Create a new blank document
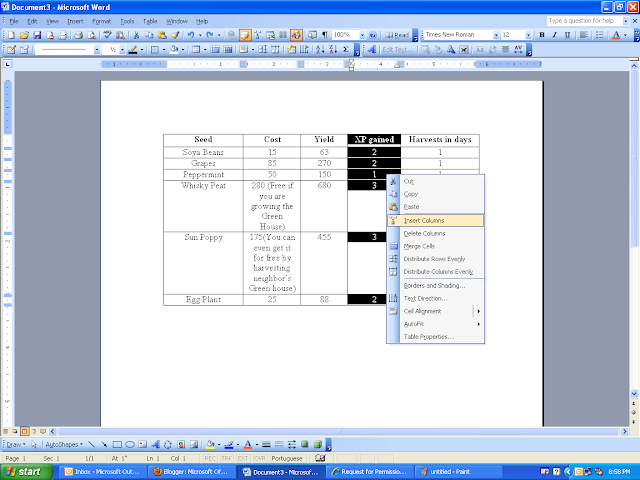 click(x=11, y=36)
